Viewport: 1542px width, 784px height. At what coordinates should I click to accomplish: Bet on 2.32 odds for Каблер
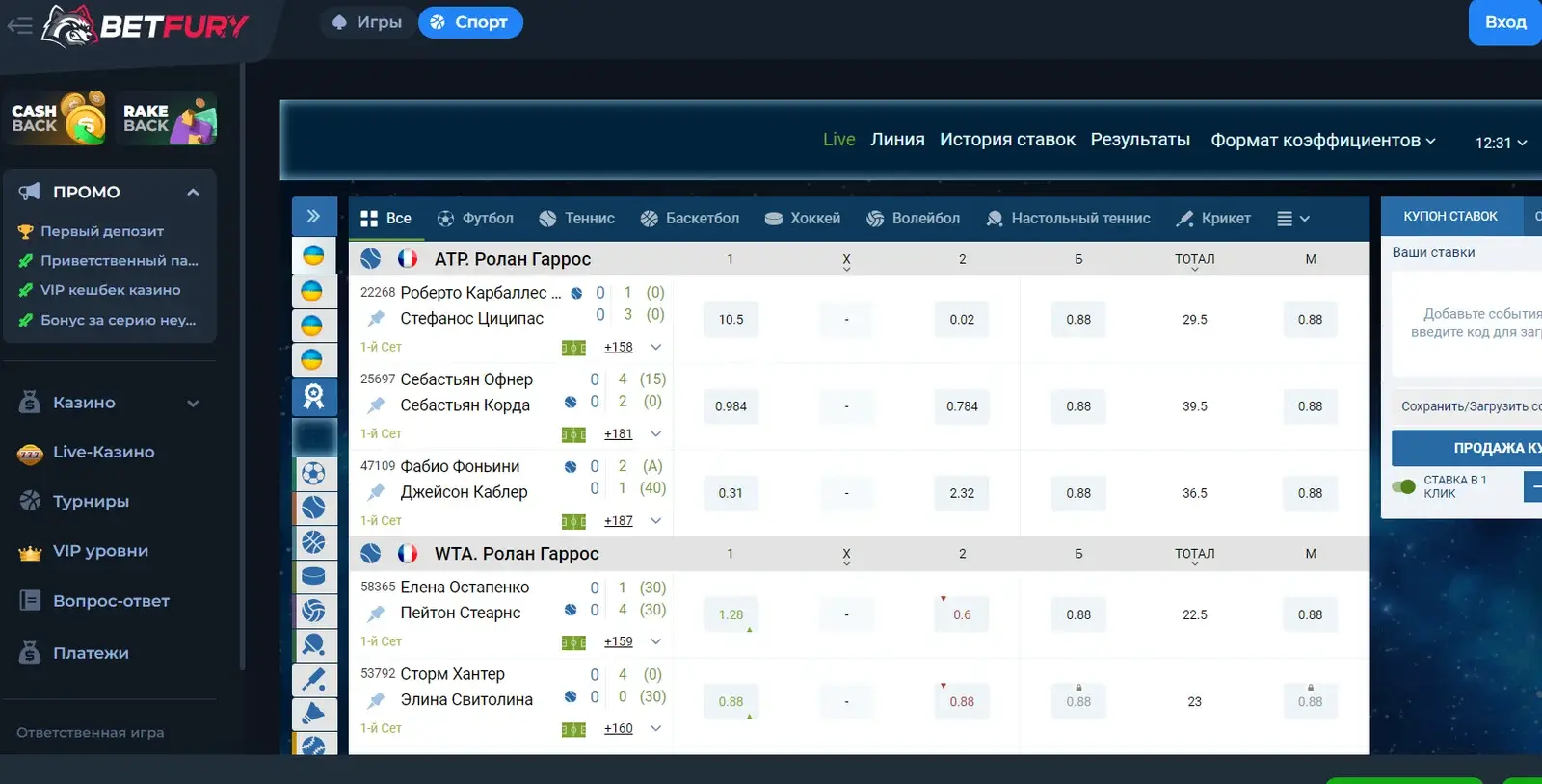pos(962,493)
